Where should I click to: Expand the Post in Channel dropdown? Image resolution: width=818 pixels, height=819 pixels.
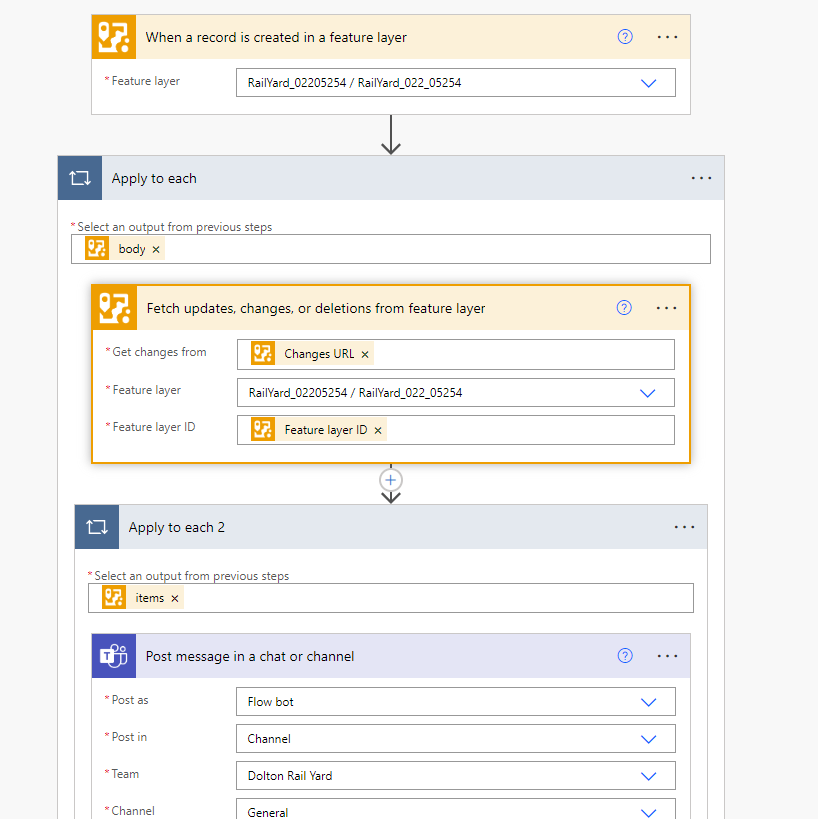tap(648, 740)
